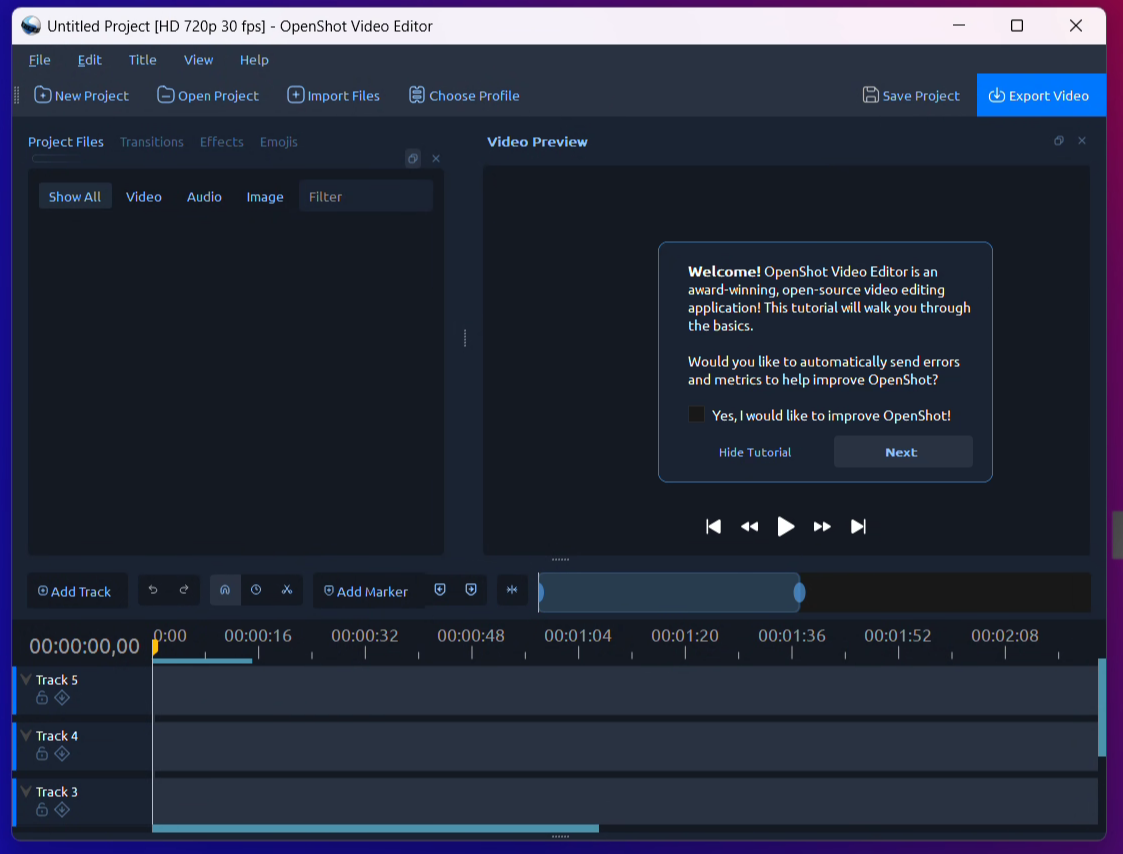
Task: Click the undo arrow icon
Action: tap(153, 590)
